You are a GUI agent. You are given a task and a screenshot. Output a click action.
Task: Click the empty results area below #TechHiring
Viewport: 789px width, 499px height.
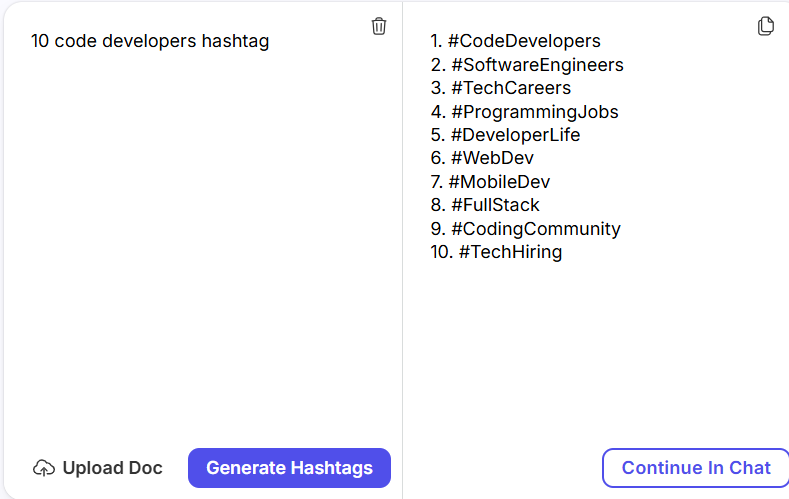pyautogui.click(x=595, y=350)
